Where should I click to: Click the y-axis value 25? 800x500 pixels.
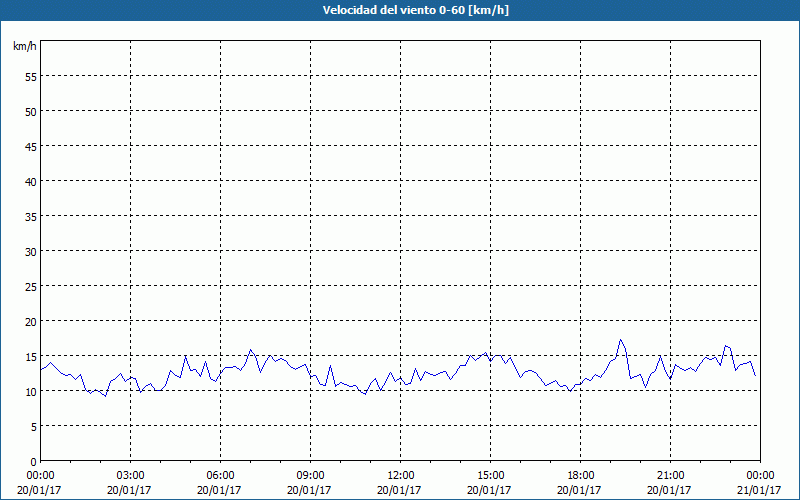tap(31, 286)
